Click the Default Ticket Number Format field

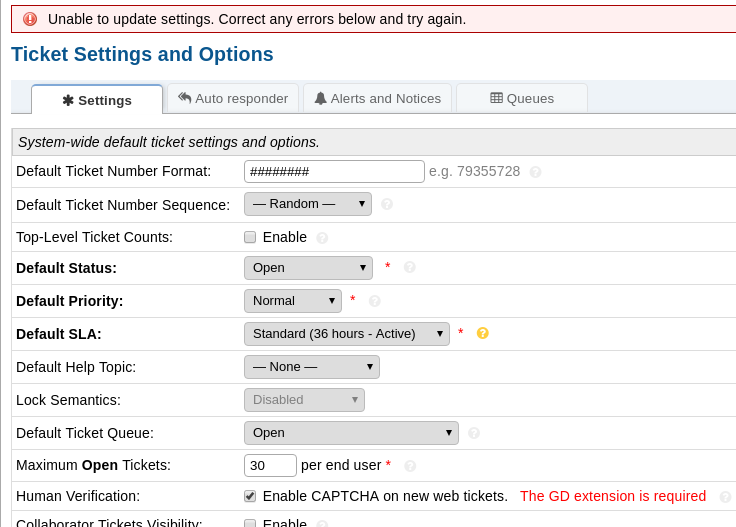(334, 171)
